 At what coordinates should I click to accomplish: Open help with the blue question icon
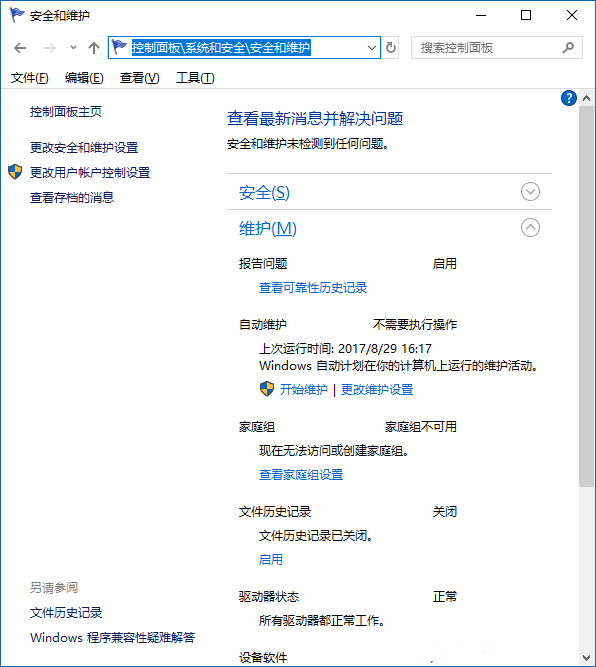pyautogui.click(x=568, y=98)
